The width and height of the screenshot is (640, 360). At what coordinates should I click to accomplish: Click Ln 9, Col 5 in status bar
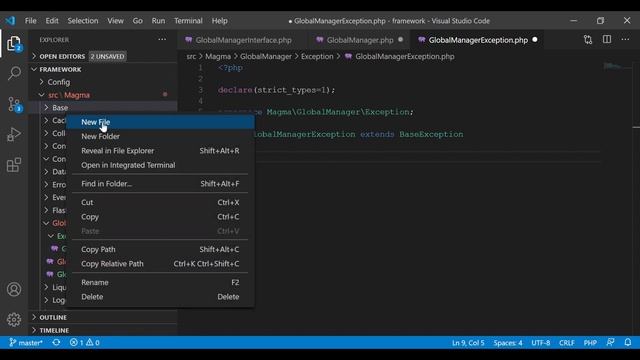pos(468,342)
